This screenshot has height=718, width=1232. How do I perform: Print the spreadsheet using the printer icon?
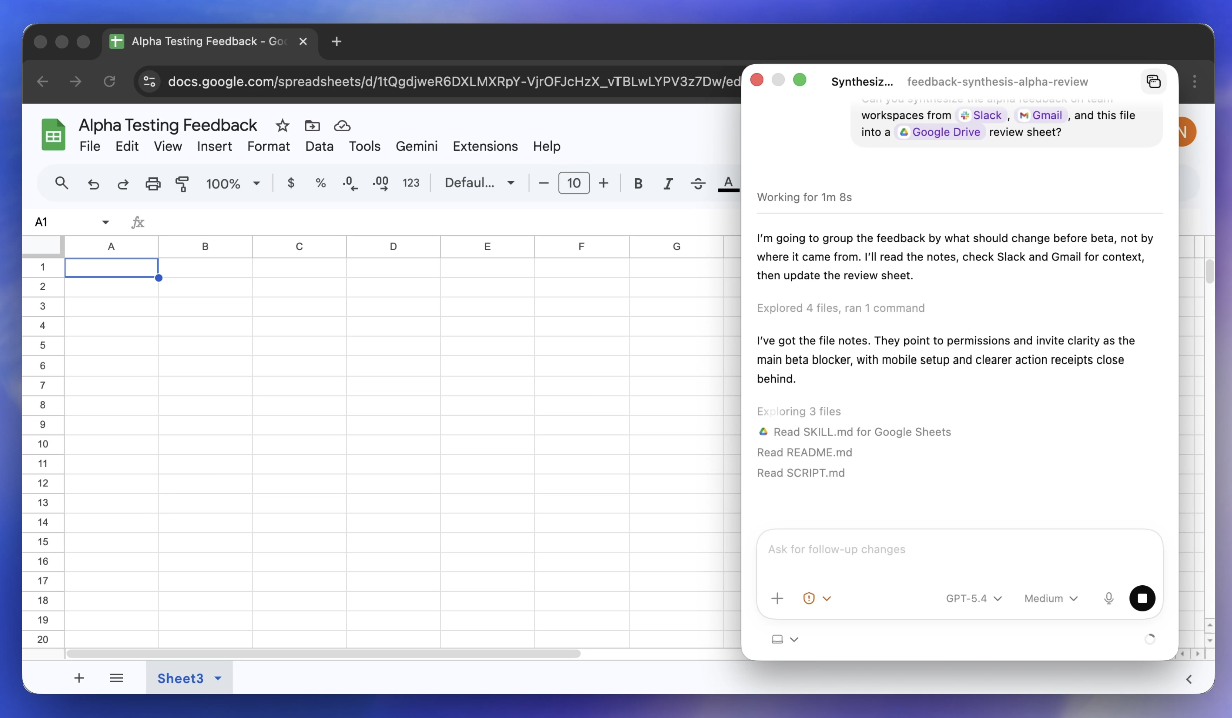(x=153, y=183)
